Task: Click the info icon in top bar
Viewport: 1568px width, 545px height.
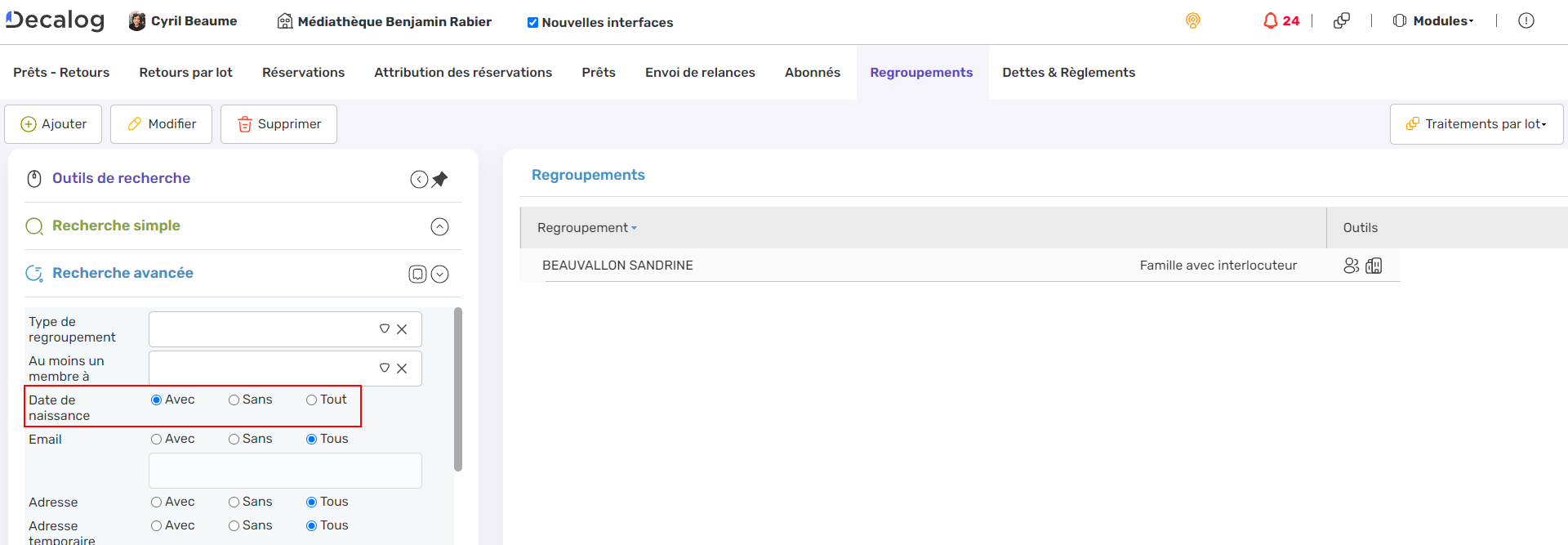Action: 1526,21
